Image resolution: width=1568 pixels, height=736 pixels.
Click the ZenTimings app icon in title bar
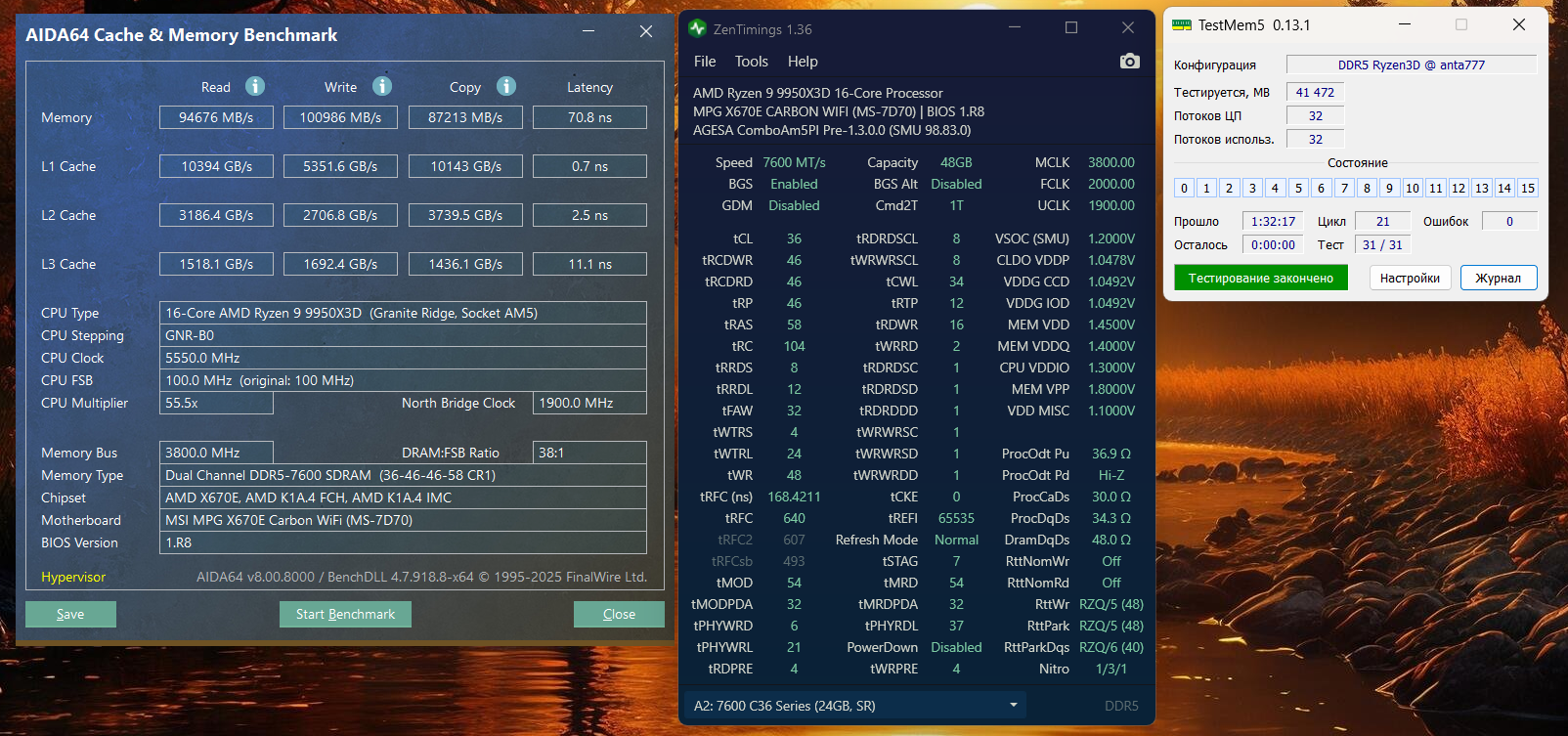[697, 28]
